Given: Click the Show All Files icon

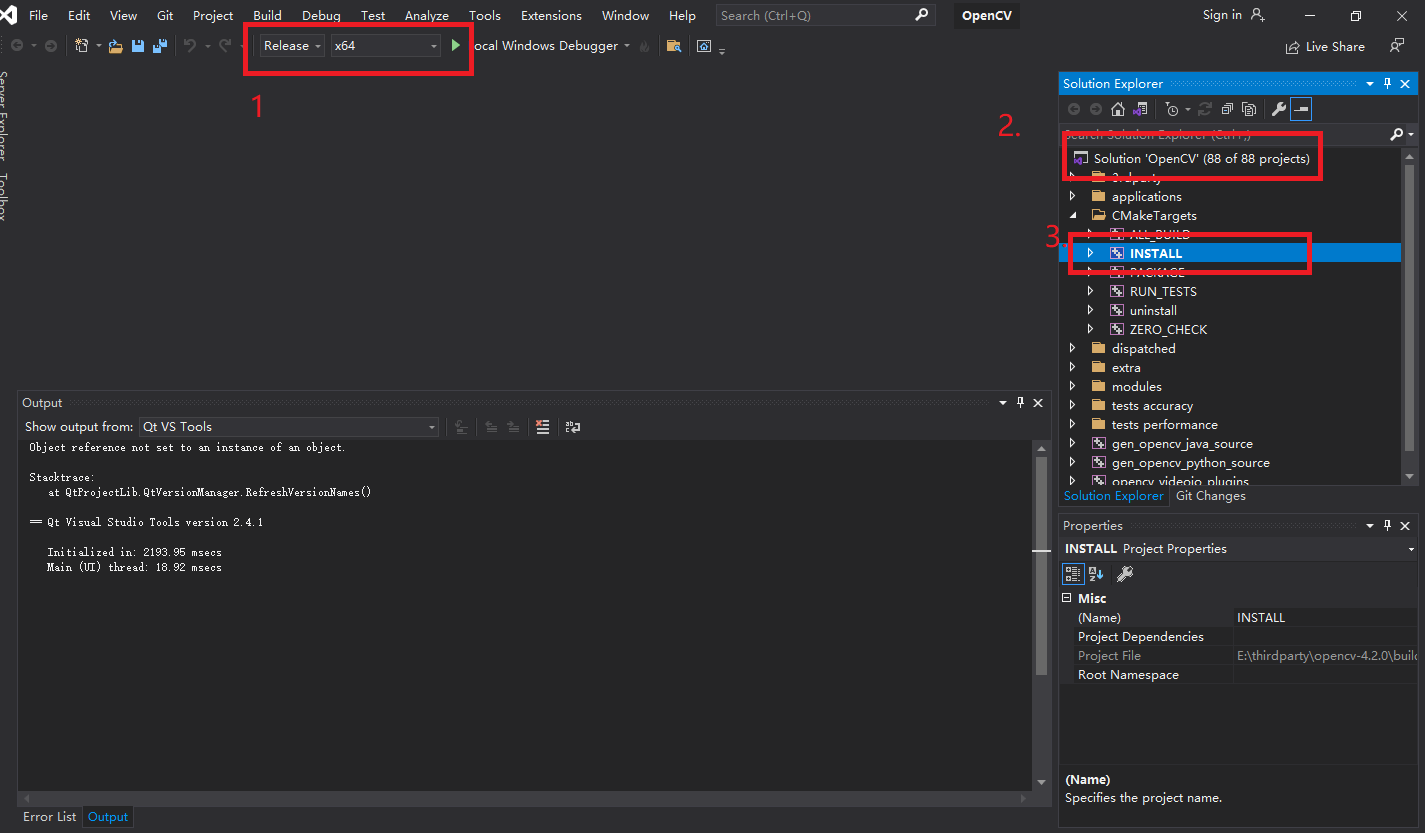Looking at the screenshot, I should click(x=1249, y=109).
